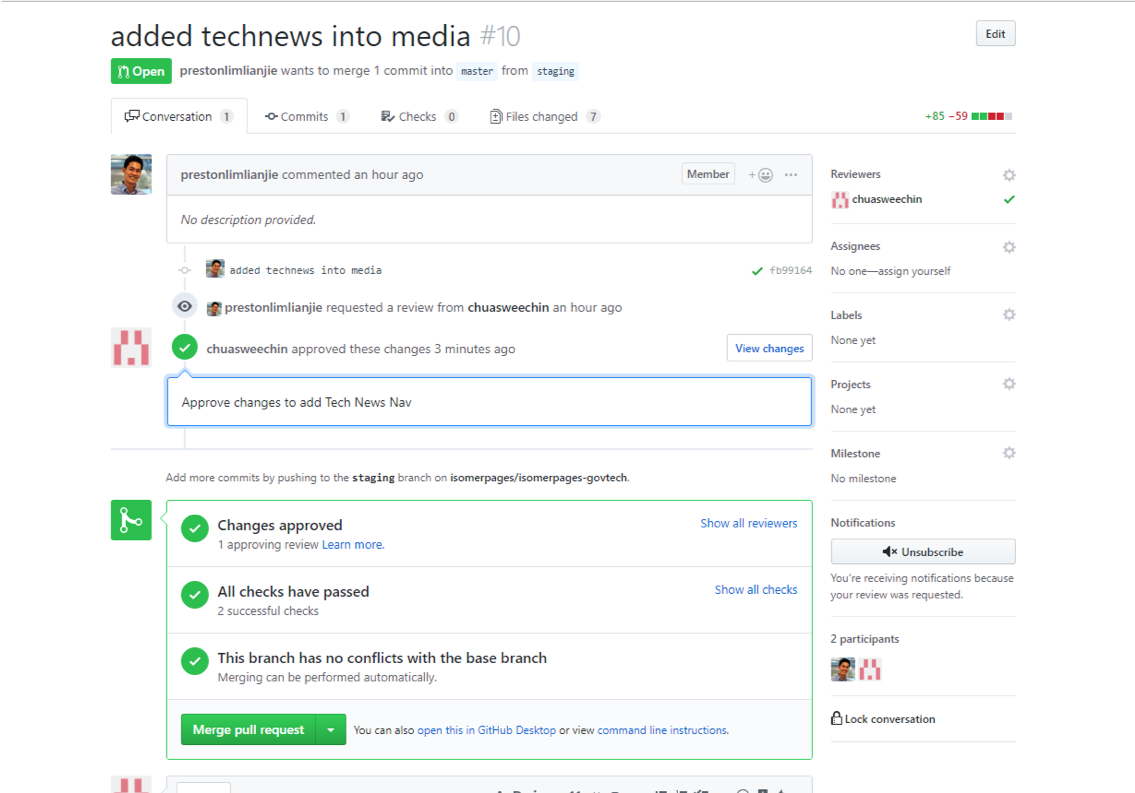Image resolution: width=1135 pixels, height=793 pixels.
Task: Open the Reviewers gear settings
Action: [x=1009, y=175]
